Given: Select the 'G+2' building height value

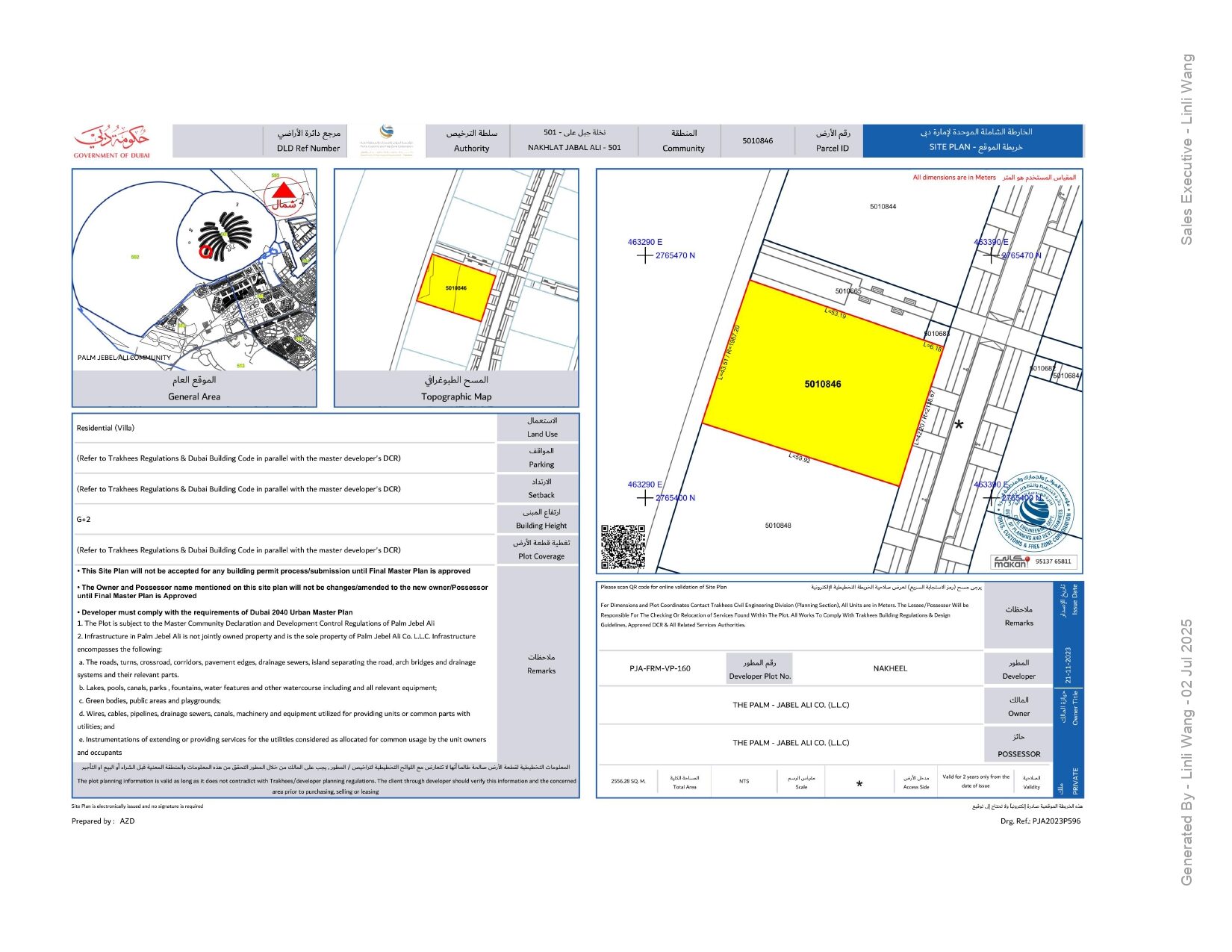Looking at the screenshot, I should pyautogui.click(x=84, y=519).
